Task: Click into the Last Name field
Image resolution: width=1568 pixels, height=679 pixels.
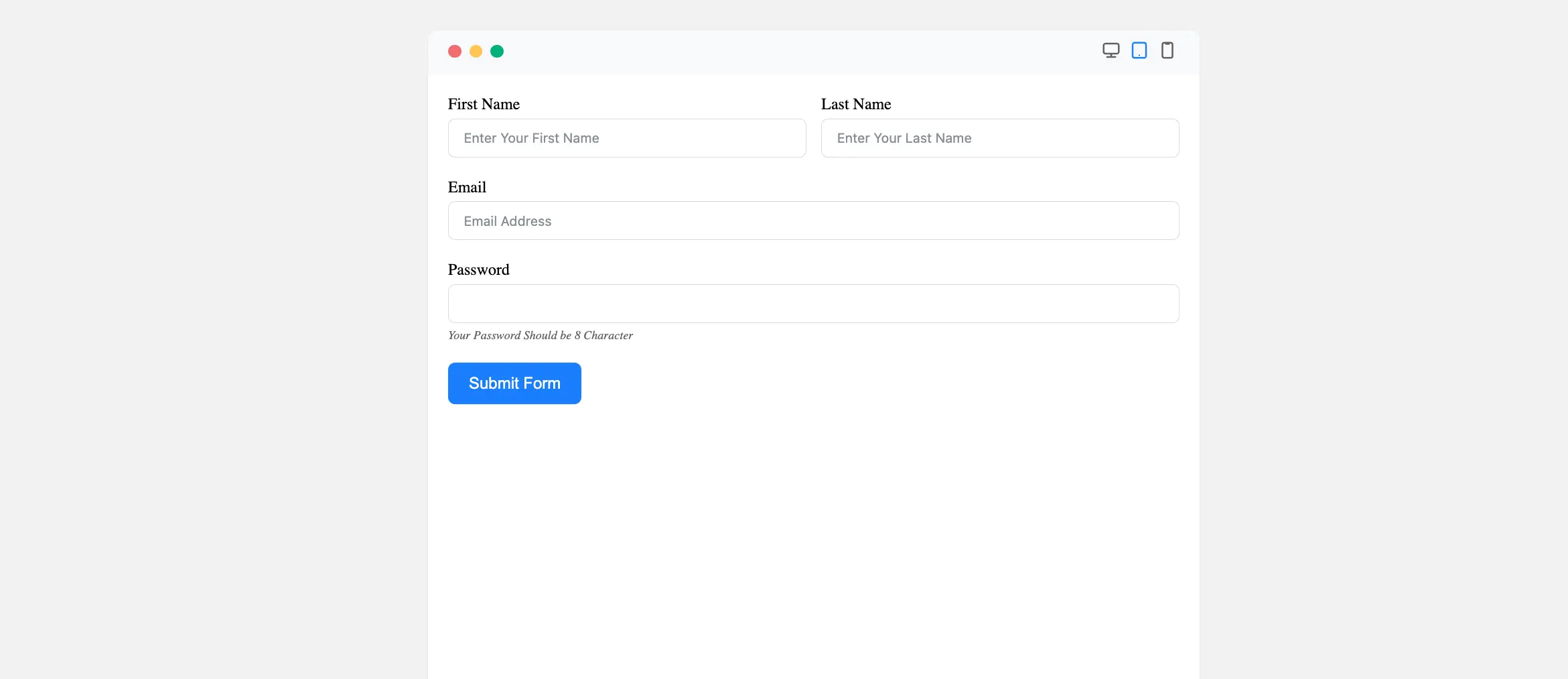Action: coord(999,138)
